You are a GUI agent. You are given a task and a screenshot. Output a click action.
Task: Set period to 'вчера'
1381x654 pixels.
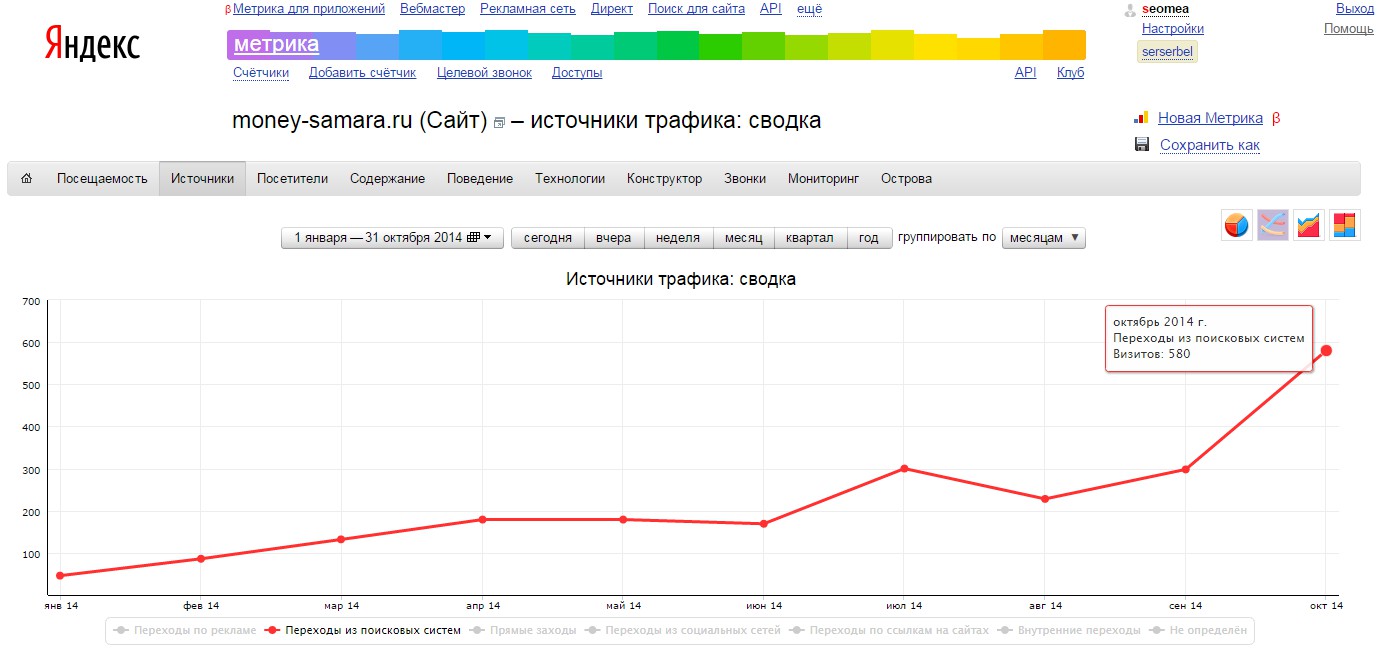click(x=614, y=238)
